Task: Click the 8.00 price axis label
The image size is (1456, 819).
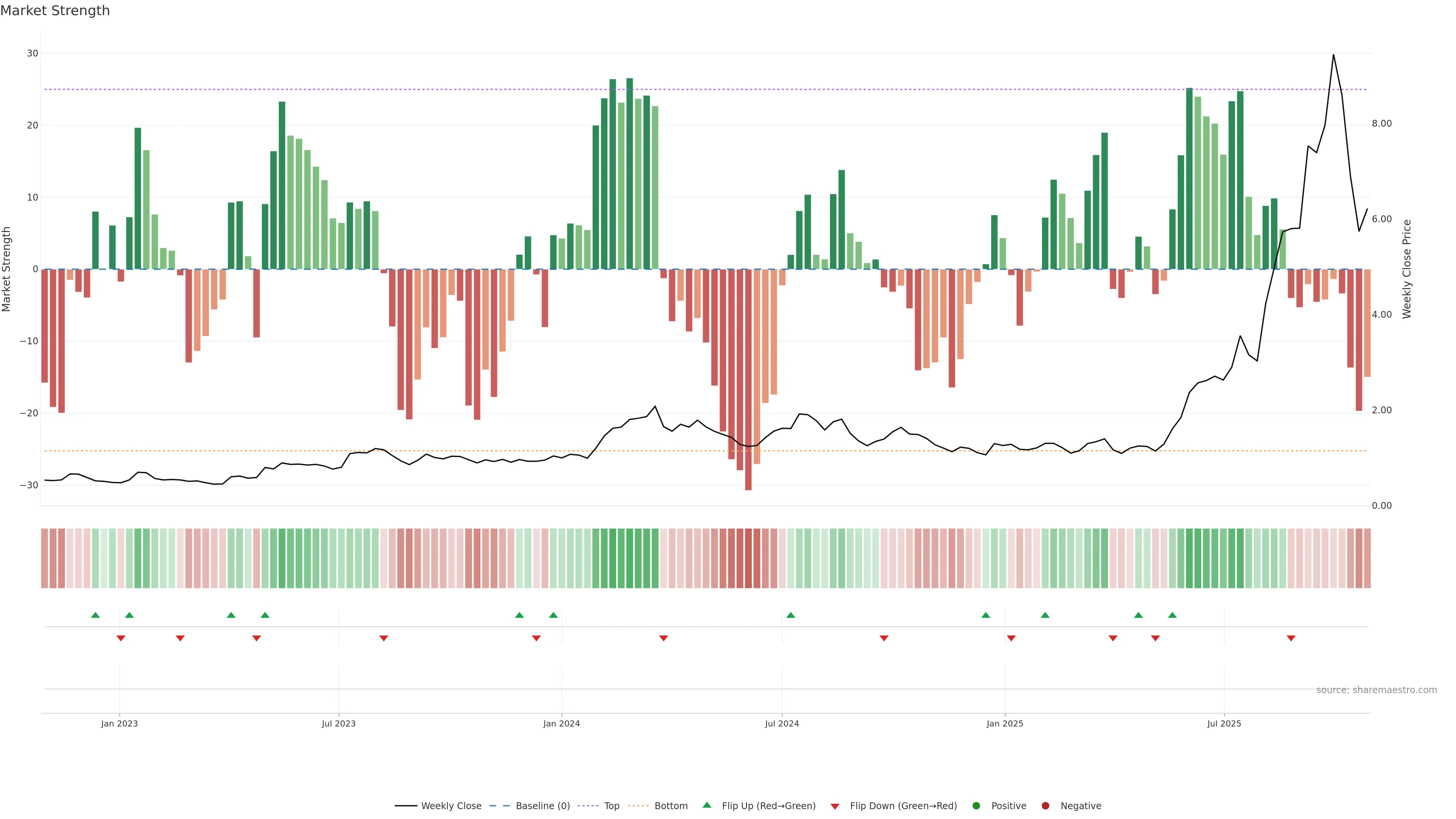Action: click(1381, 124)
